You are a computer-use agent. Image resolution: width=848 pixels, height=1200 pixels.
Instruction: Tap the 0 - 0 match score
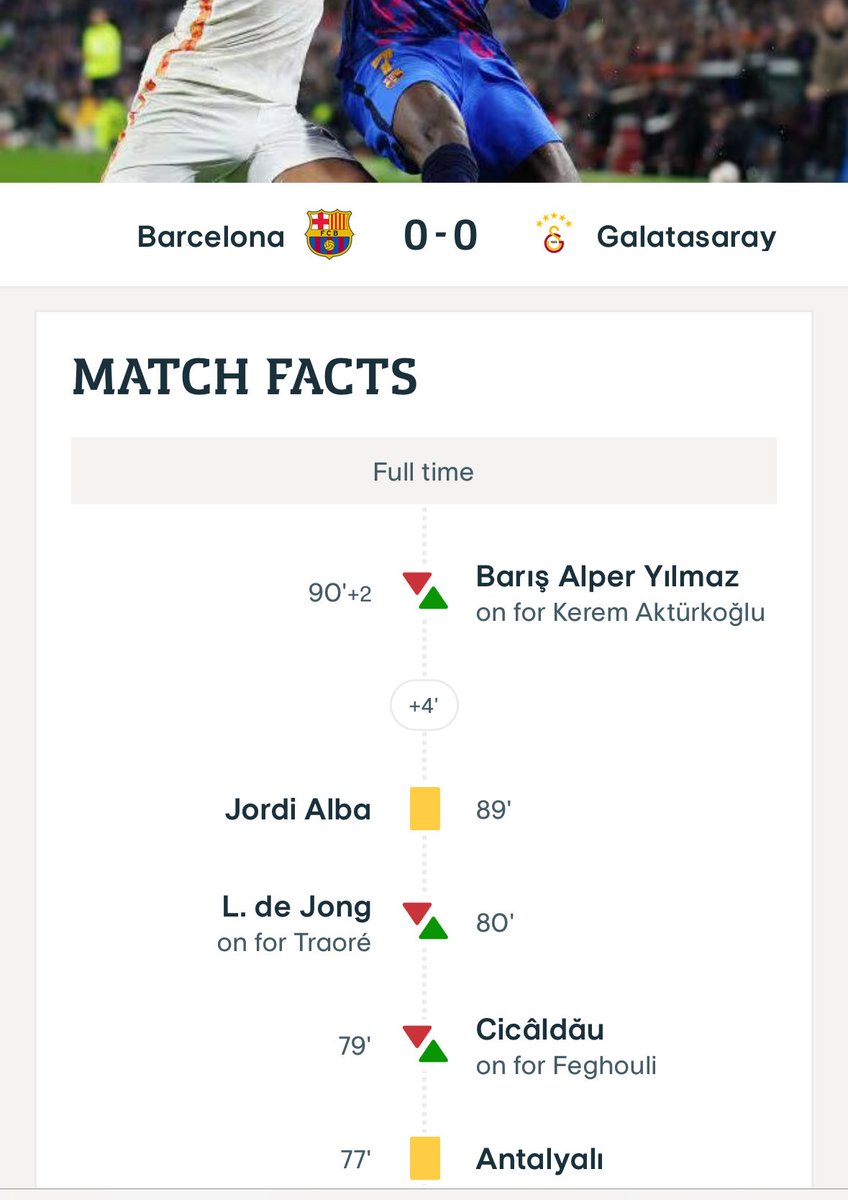coord(441,236)
